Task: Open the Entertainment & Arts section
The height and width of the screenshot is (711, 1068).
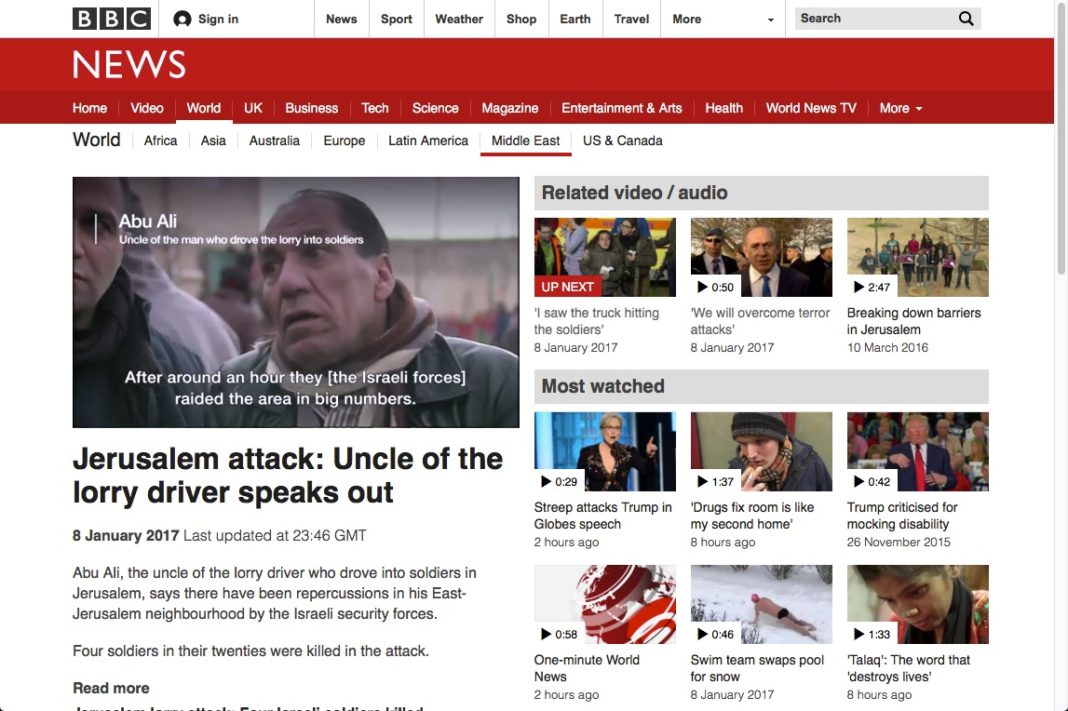Action: pyautogui.click(x=621, y=108)
